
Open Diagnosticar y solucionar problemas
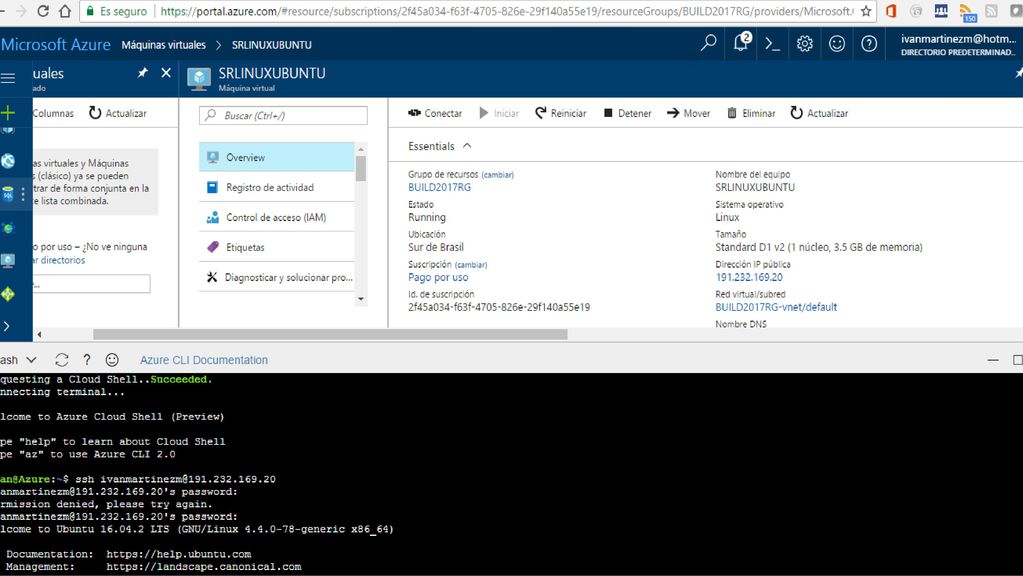(x=276, y=277)
